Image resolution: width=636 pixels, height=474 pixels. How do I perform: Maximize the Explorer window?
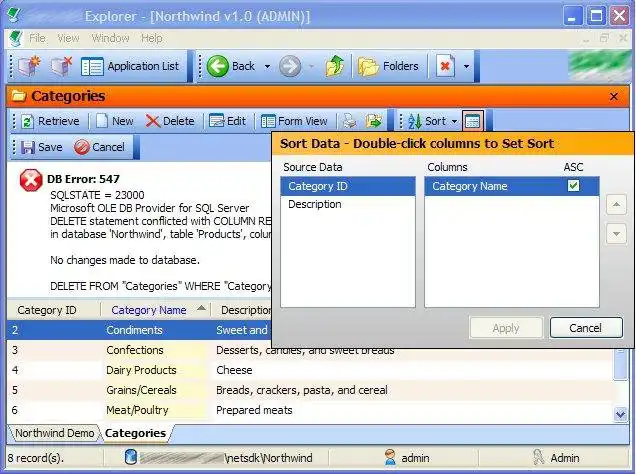(x=596, y=17)
